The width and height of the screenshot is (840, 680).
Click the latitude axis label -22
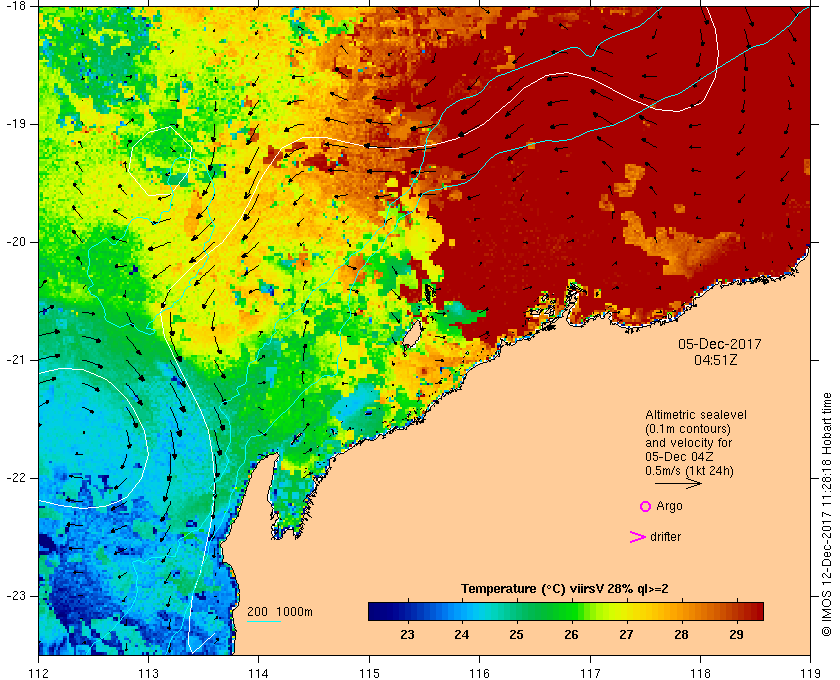(x=14, y=477)
